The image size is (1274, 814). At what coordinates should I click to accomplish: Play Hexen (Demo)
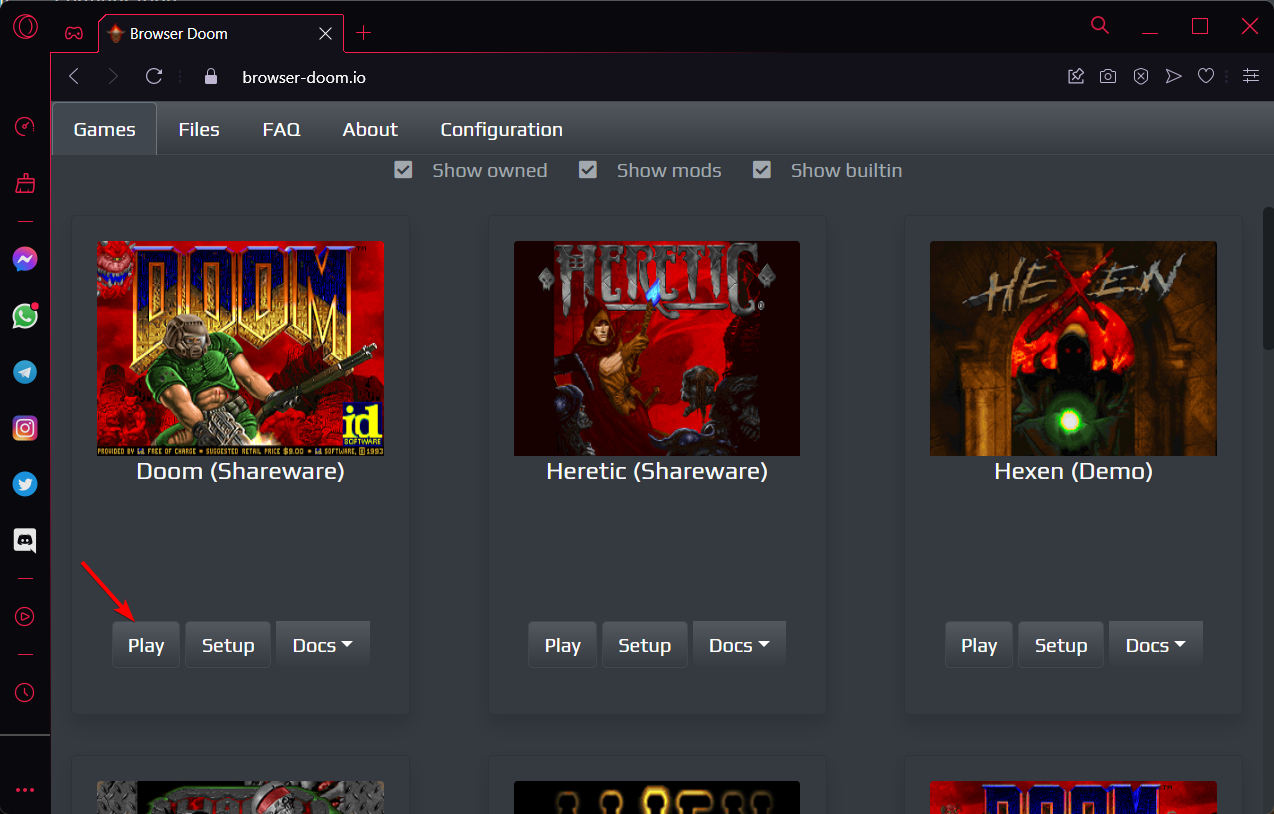(x=979, y=645)
